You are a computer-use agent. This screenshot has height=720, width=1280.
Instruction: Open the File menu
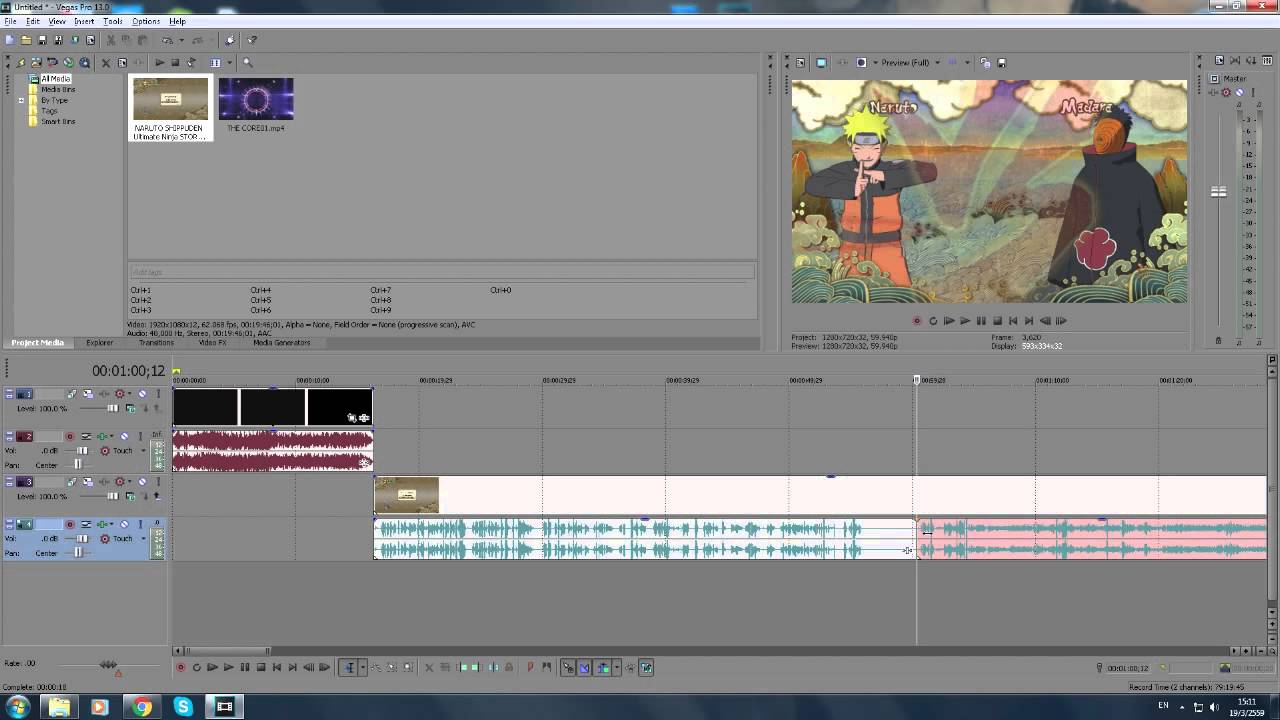(x=10, y=21)
